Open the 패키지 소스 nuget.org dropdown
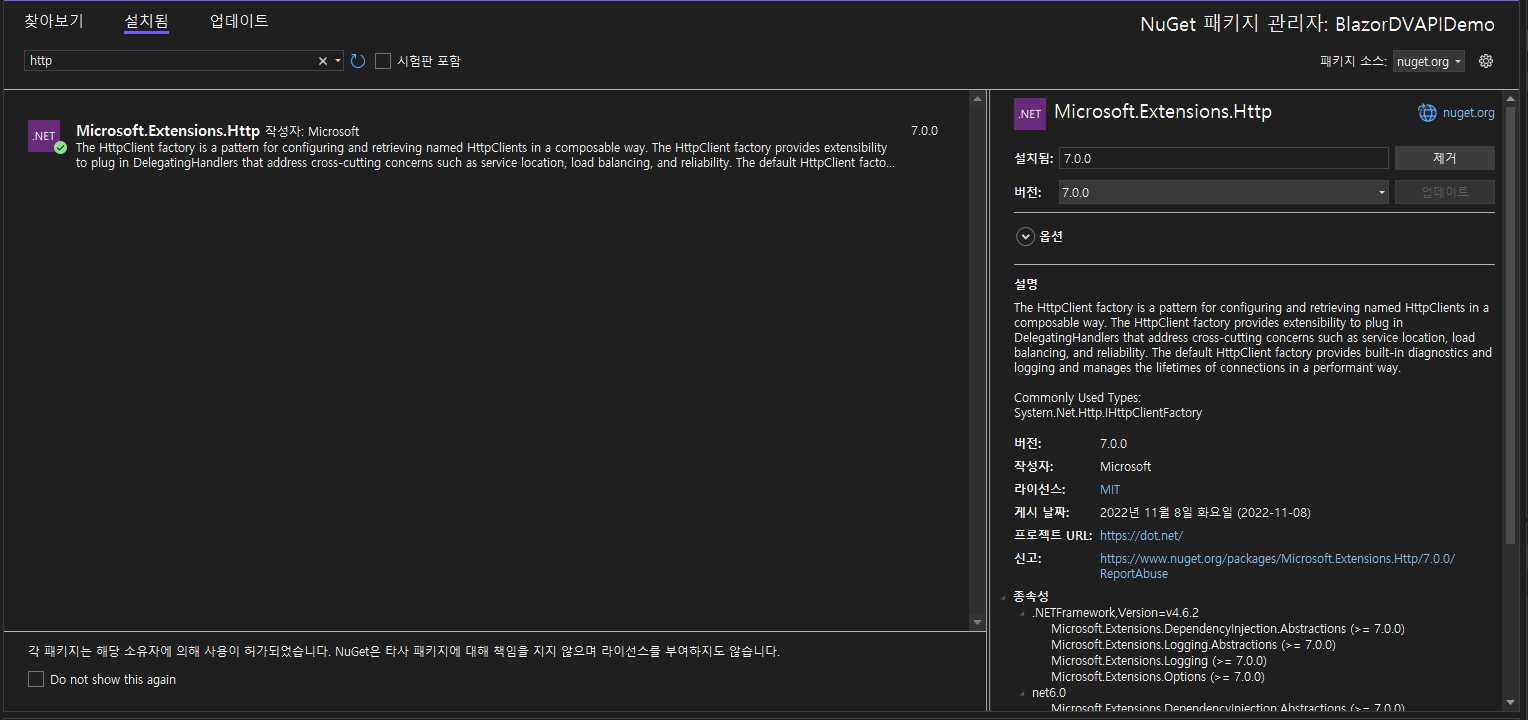1528x720 pixels. click(1429, 62)
